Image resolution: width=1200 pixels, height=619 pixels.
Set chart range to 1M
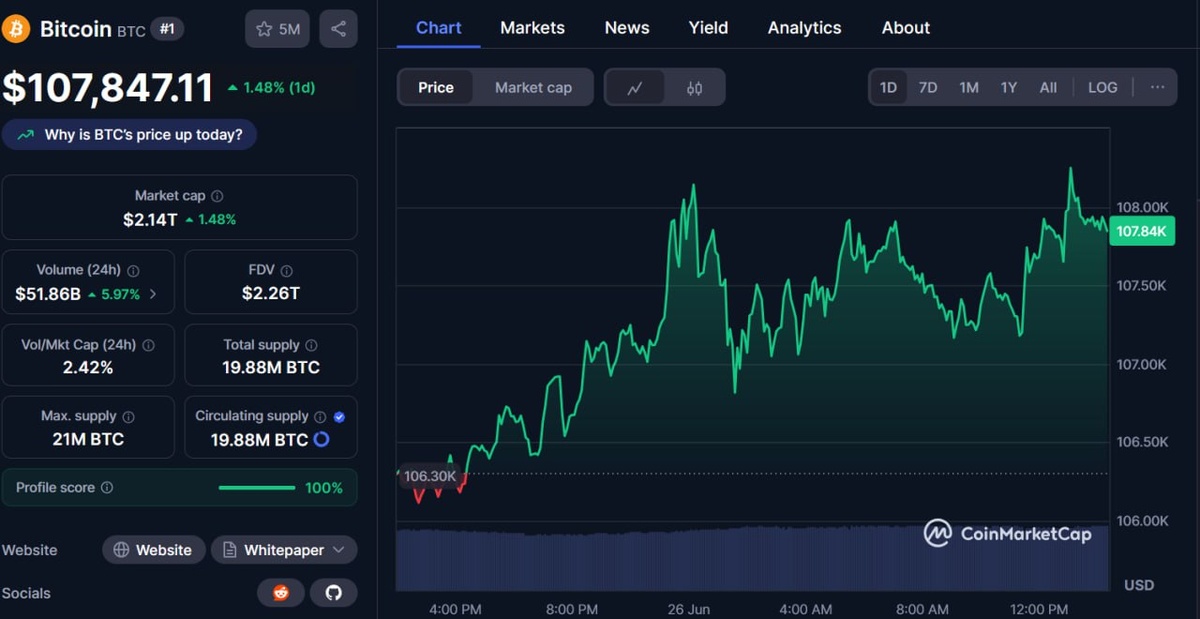[x=969, y=88]
